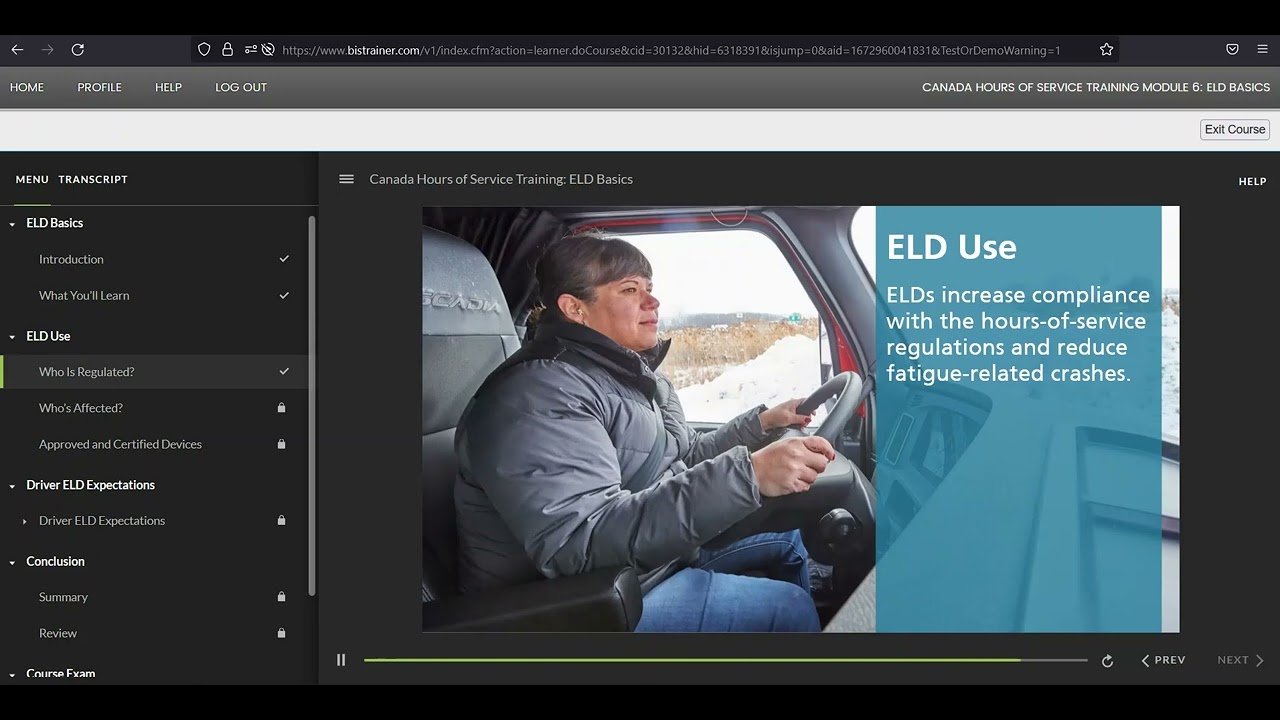Image resolution: width=1280 pixels, height=720 pixels.
Task: Go to the previous slide with PREV
Action: pos(1163,660)
